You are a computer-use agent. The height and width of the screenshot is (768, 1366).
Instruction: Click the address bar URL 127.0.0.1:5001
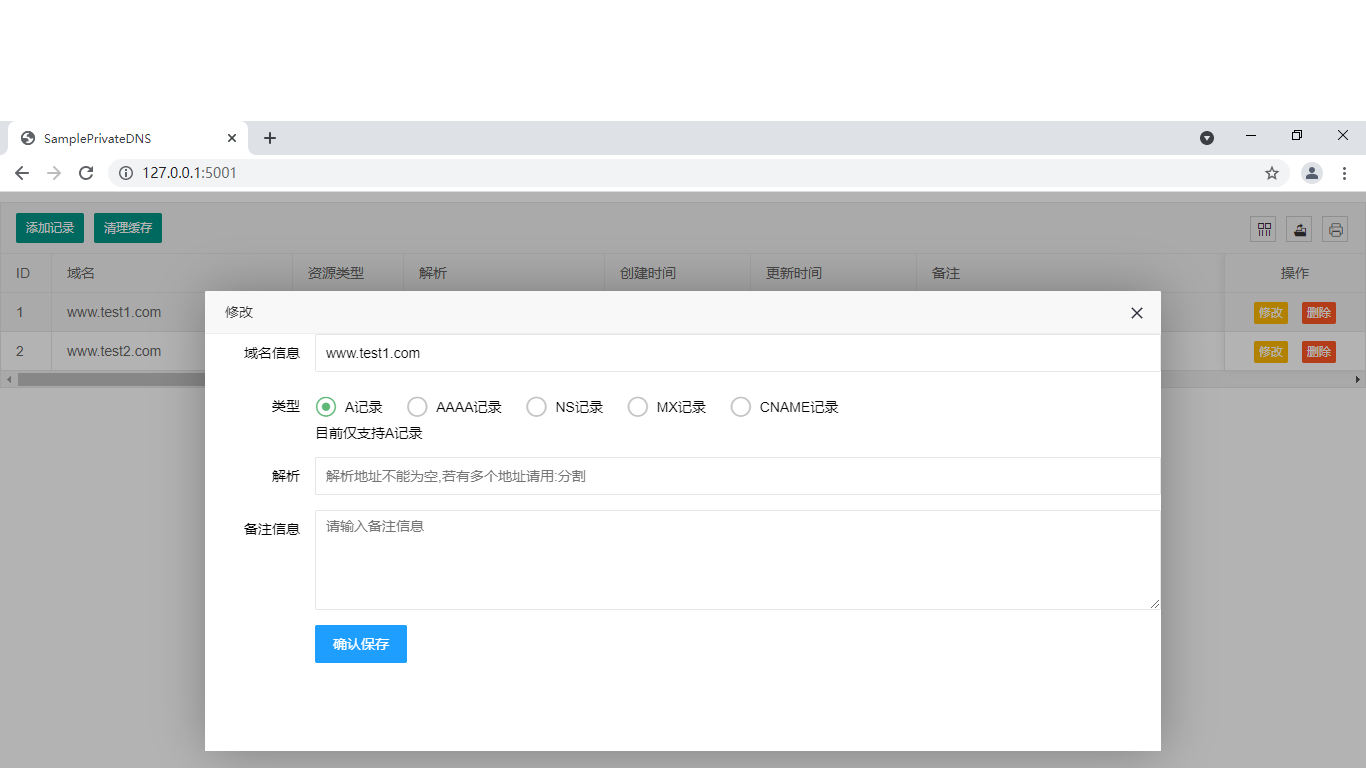190,173
